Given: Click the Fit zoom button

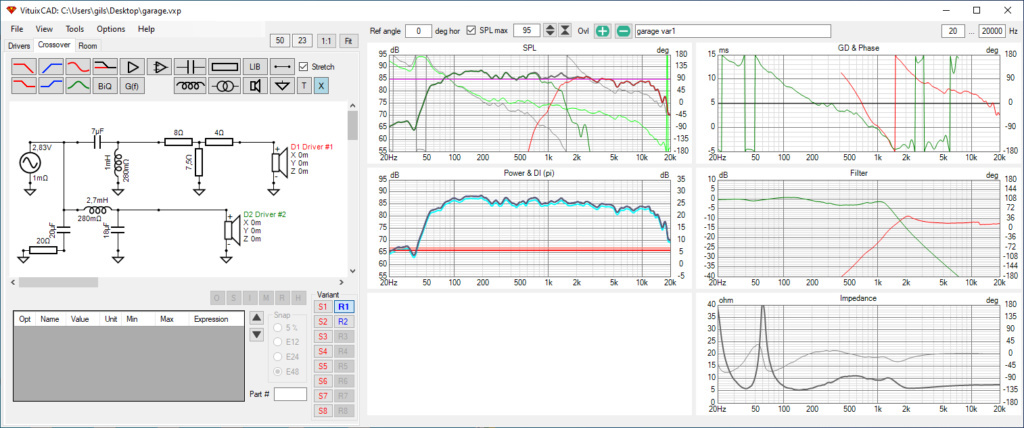Looking at the screenshot, I should (348, 40).
